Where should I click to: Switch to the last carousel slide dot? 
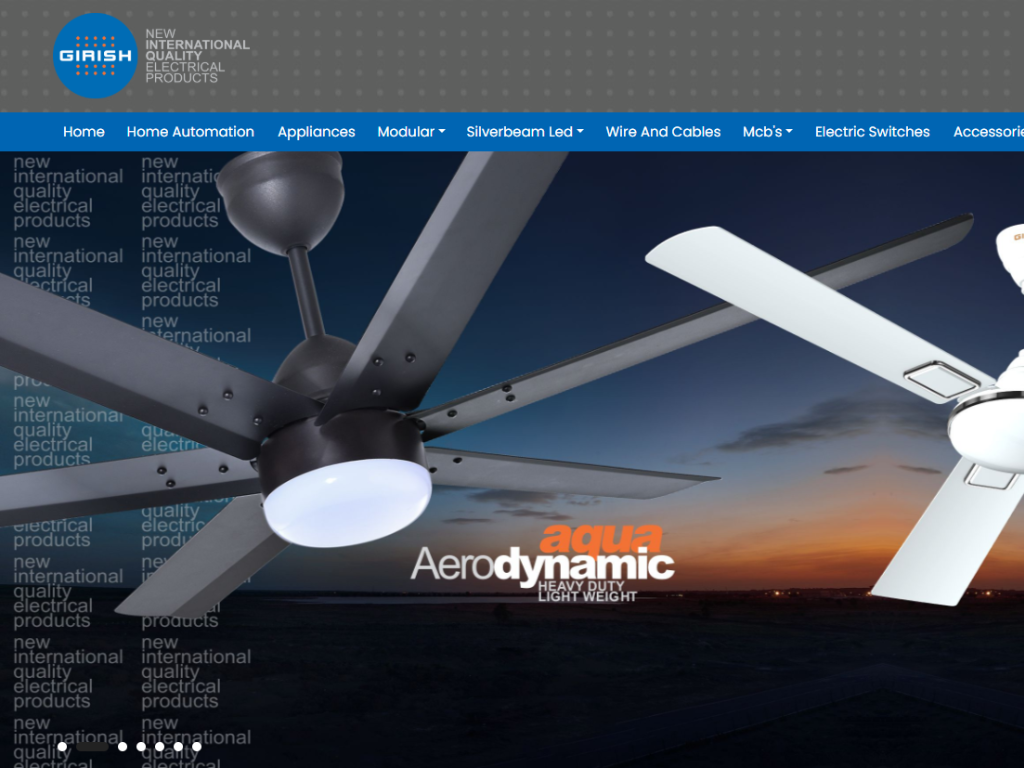pos(196,746)
